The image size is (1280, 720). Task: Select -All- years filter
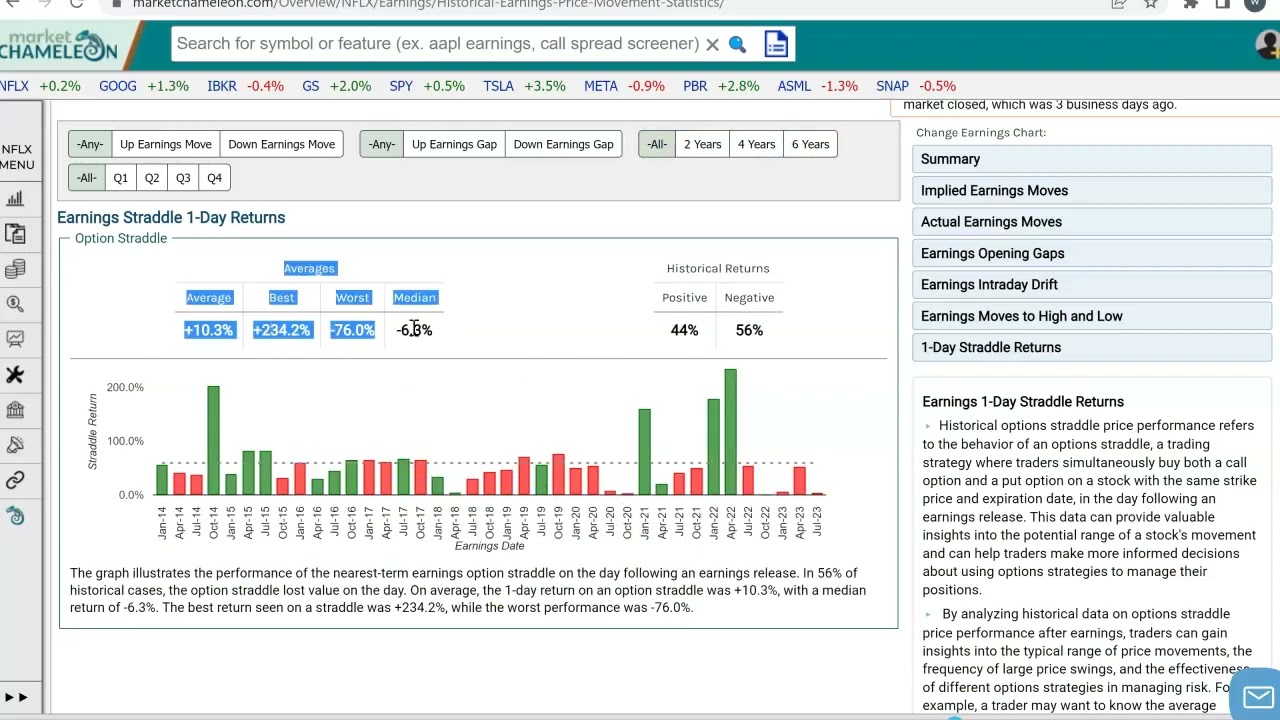[657, 144]
